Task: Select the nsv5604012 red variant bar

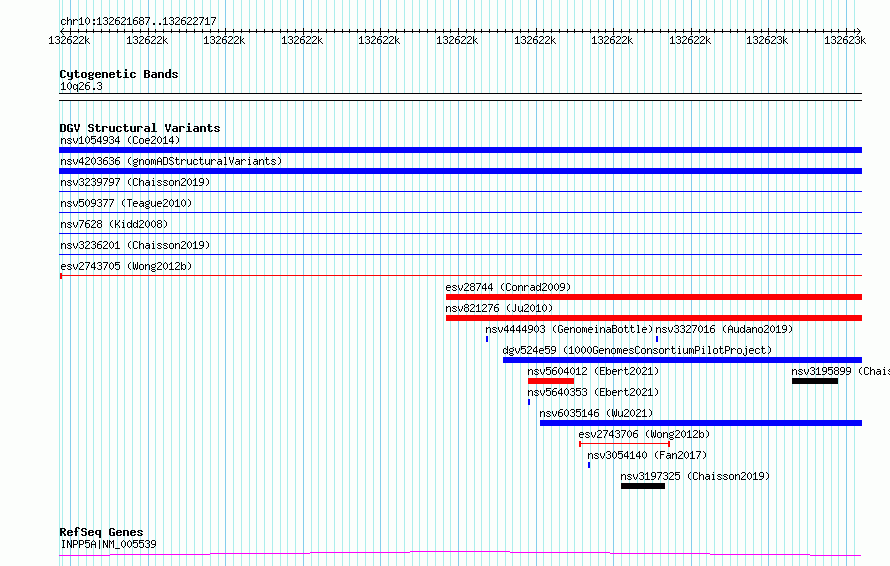Action: pos(551,381)
